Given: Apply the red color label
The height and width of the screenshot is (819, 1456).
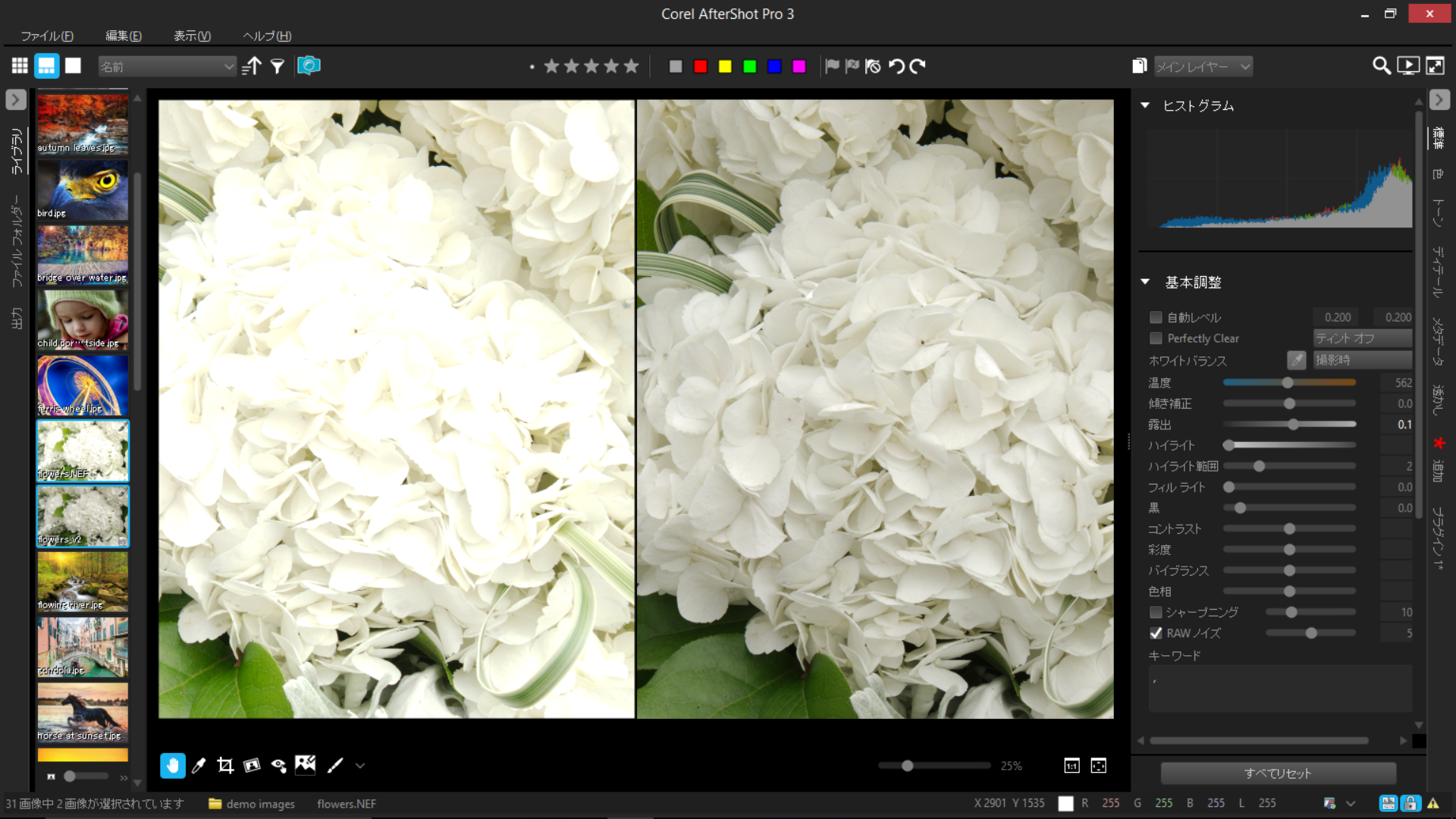Looking at the screenshot, I should 700,67.
